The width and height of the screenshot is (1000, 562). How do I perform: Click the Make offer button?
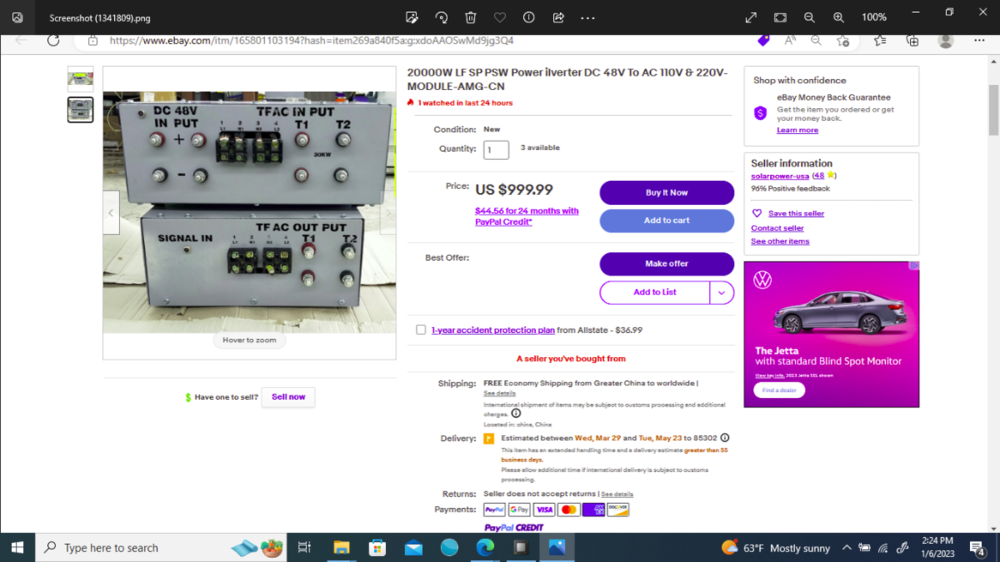[x=666, y=264]
